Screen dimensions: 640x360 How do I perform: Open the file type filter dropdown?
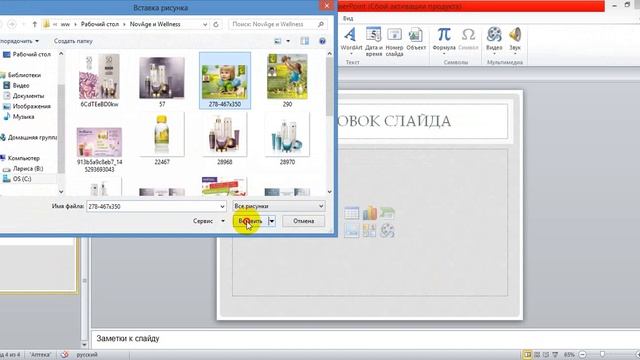[x=321, y=206]
